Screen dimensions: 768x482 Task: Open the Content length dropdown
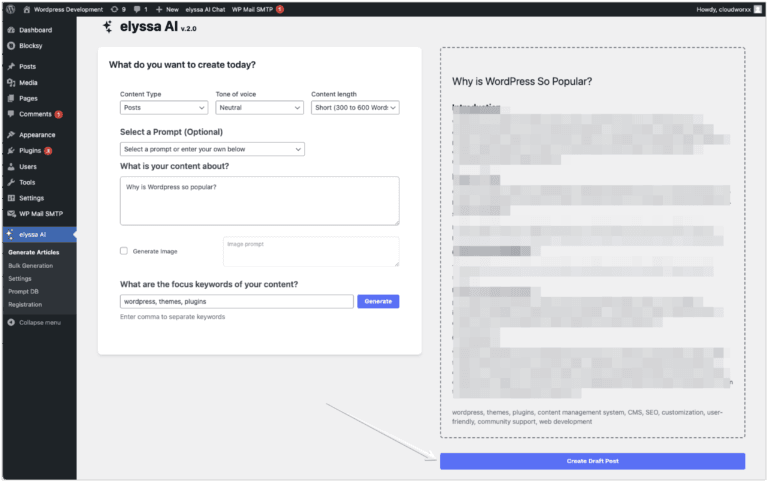click(x=355, y=108)
